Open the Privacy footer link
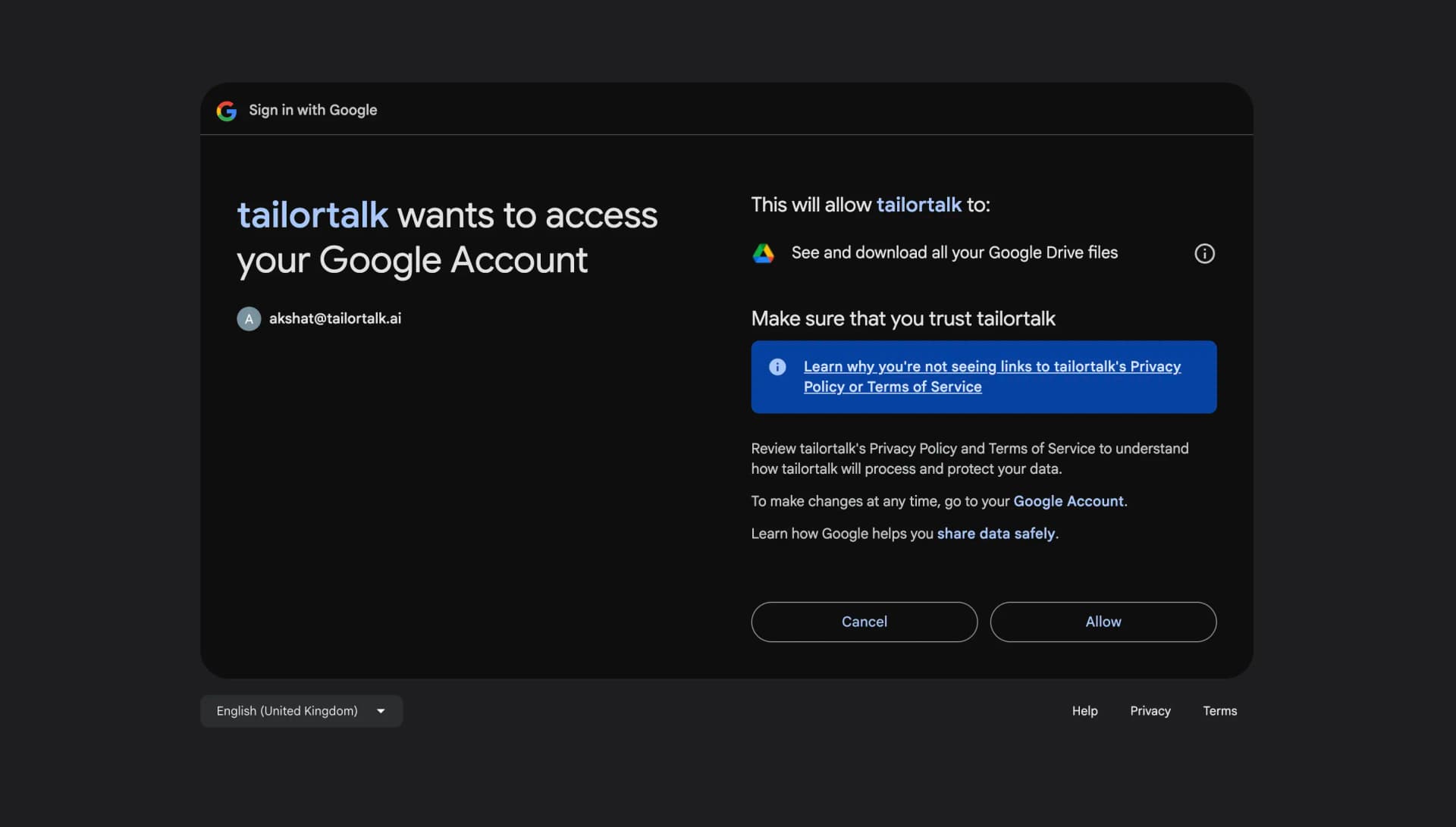Viewport: 1456px width, 827px height. pyautogui.click(x=1150, y=711)
